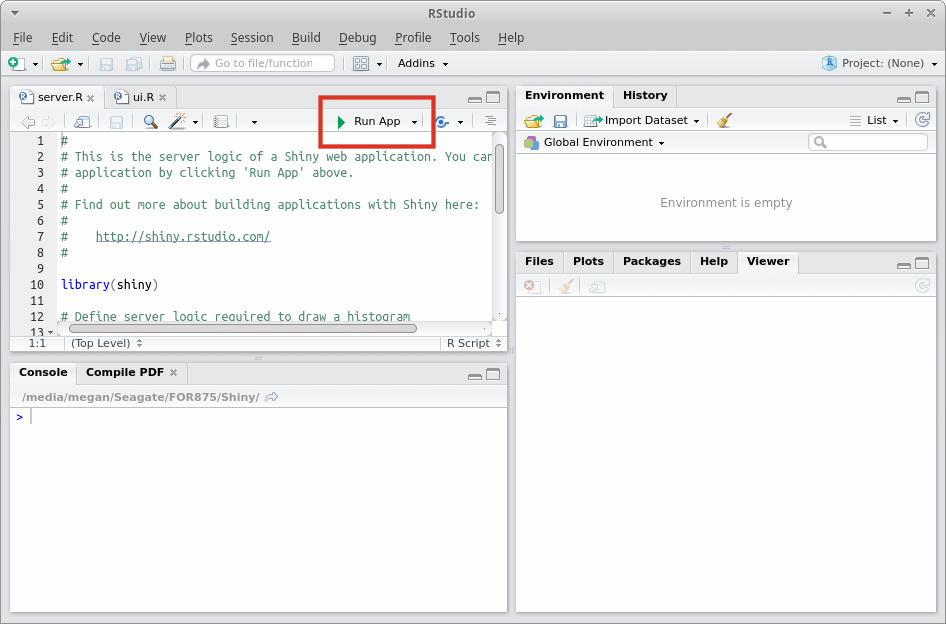This screenshot has width=946, height=624.
Task: Click the New File icon in main toolbar
Action: pos(16,63)
